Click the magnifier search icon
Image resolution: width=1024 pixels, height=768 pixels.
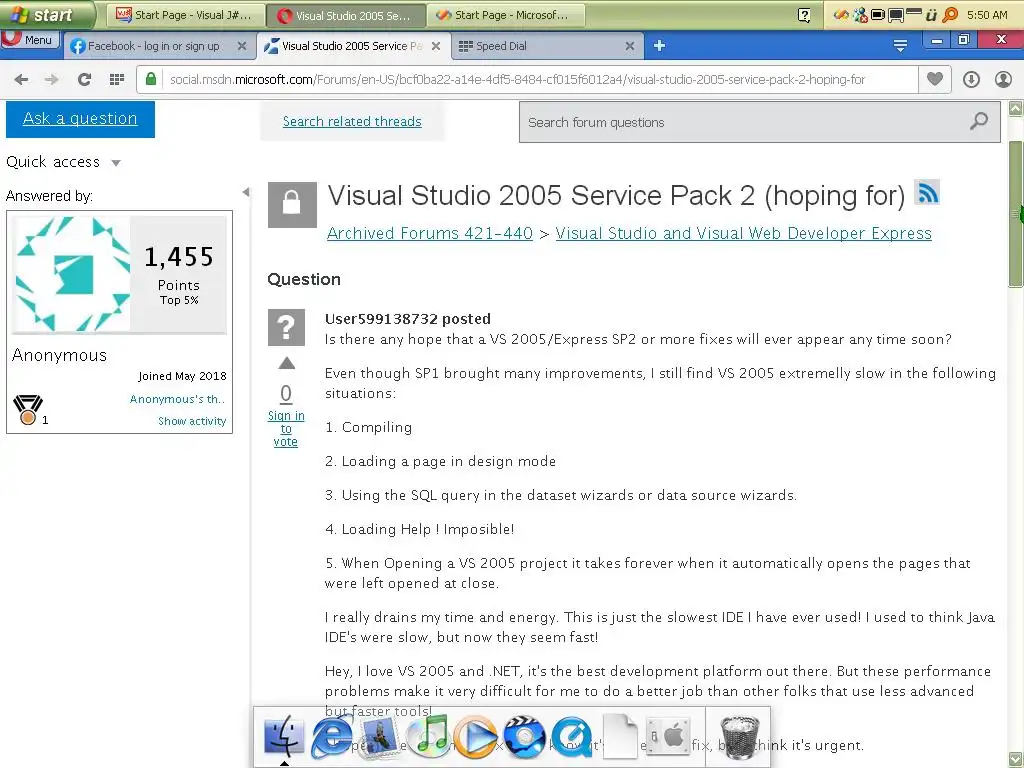coord(979,121)
